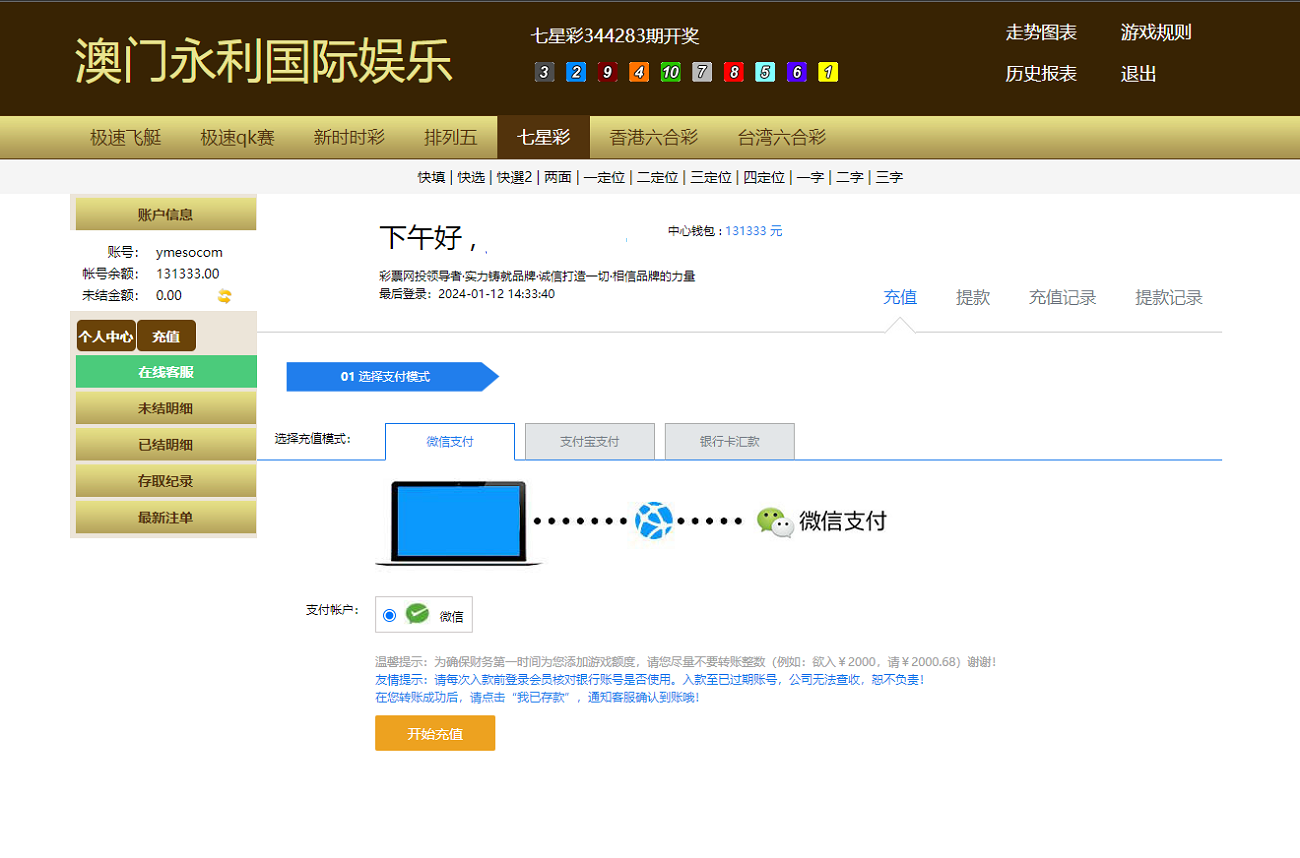The image size is (1300, 858).
Task: Open the 香港六合彩 game menu
Action: click(654, 138)
